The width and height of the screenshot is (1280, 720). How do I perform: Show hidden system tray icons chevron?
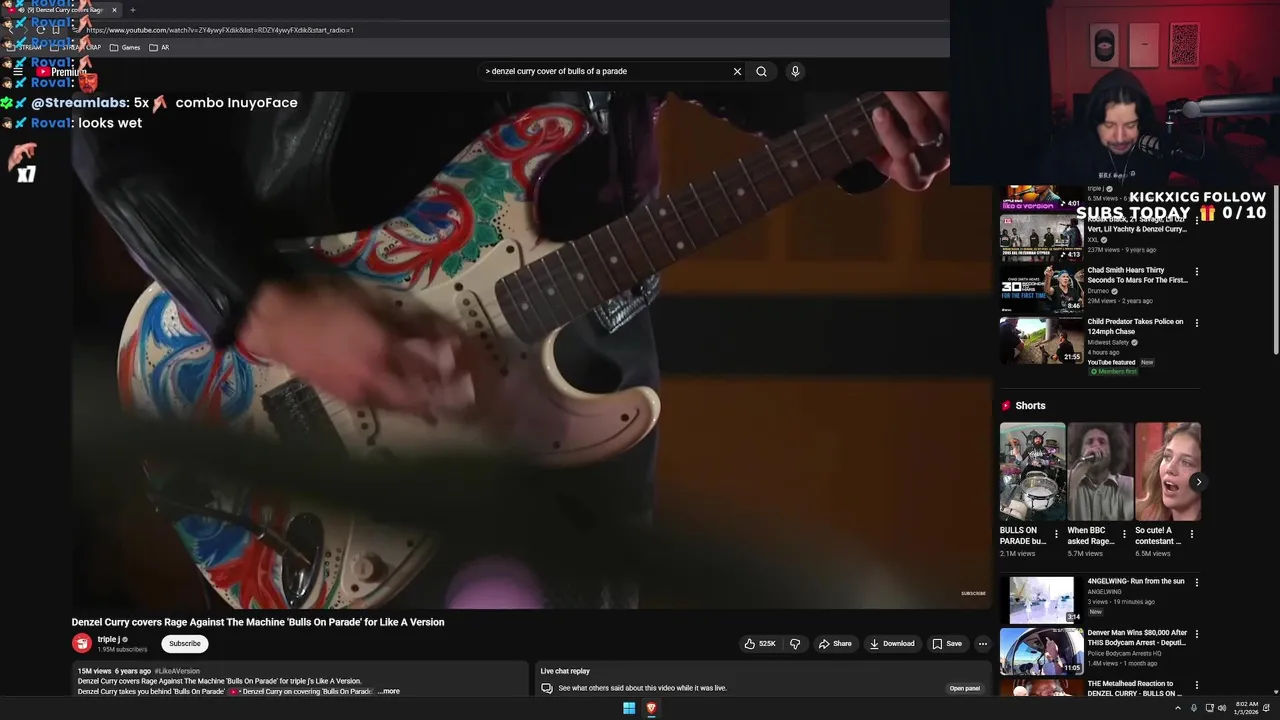click(1177, 708)
